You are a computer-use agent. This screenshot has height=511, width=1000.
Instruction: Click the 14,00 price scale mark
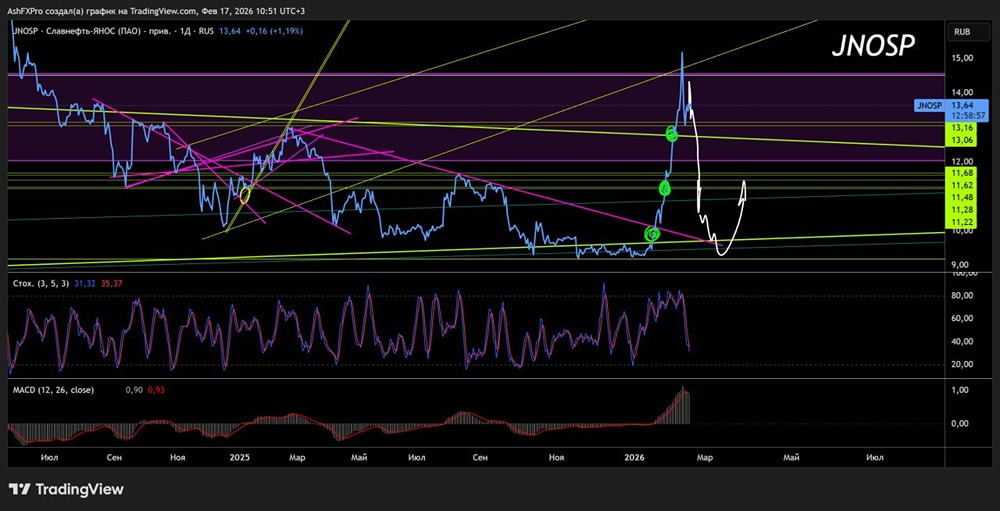(960, 93)
